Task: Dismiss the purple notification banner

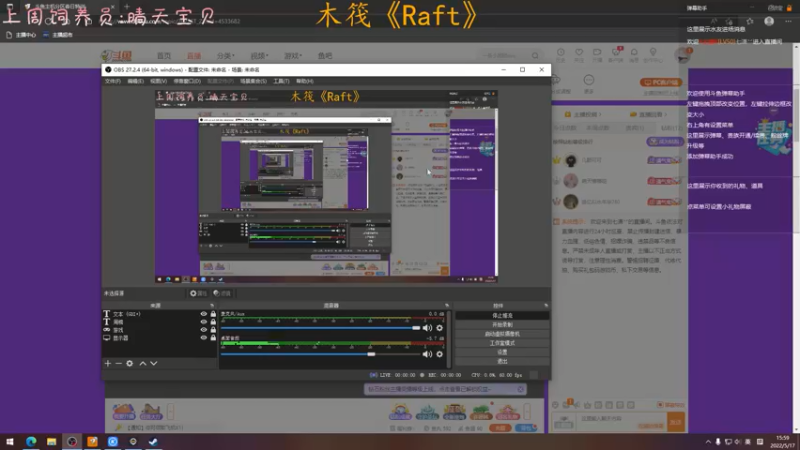Action: 520,389
